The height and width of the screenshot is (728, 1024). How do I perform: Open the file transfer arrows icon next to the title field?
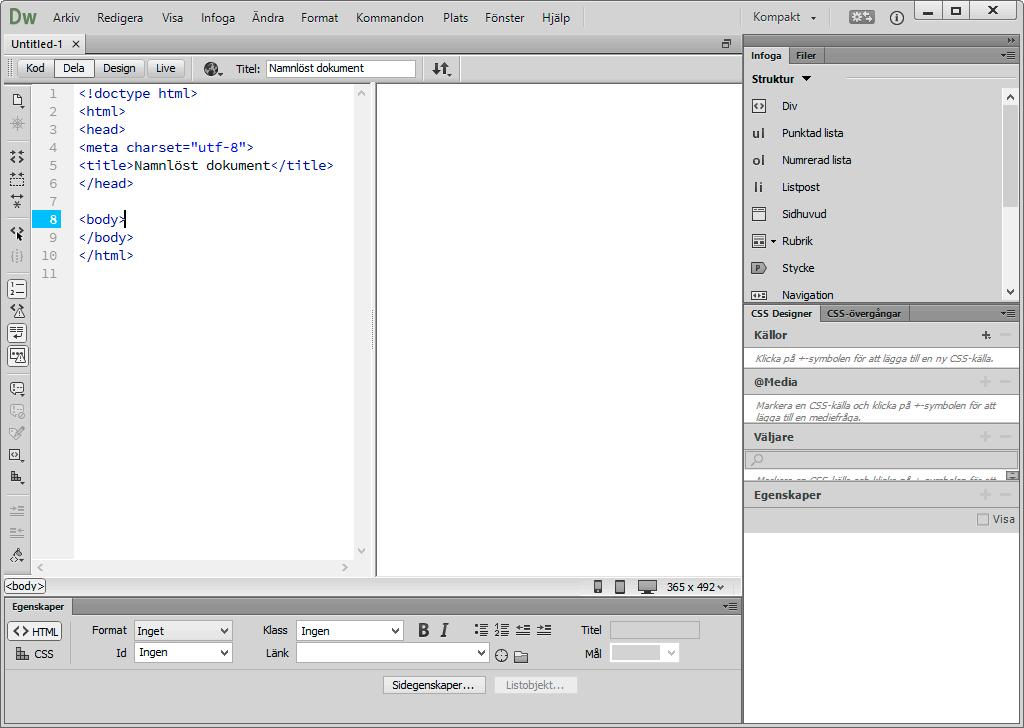[441, 69]
